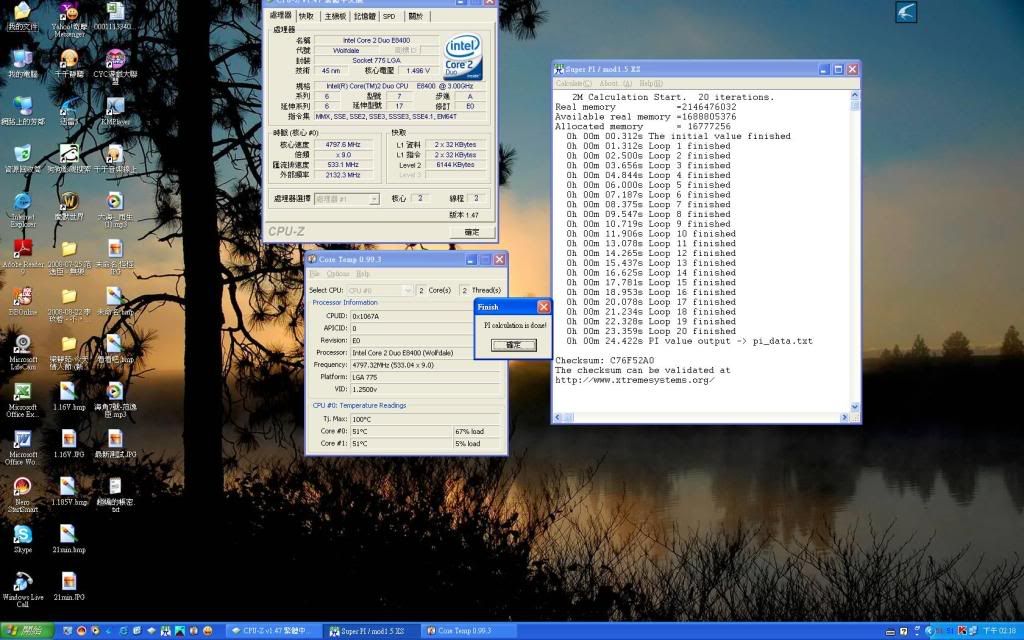Image resolution: width=1024 pixels, height=640 pixels.
Task: Open the Help menu in Core Temp
Action: pos(362,274)
